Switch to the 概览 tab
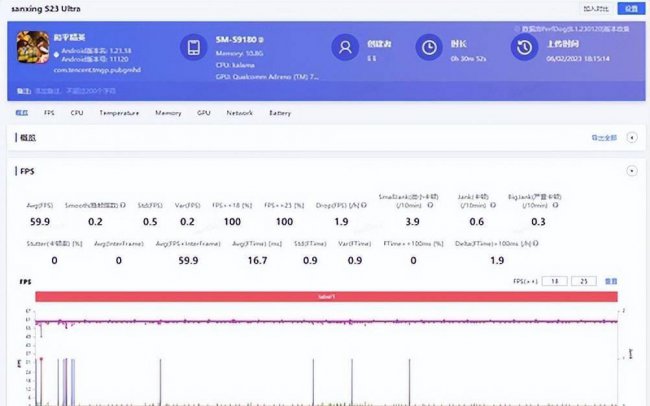The height and width of the screenshot is (406, 650). pos(22,113)
